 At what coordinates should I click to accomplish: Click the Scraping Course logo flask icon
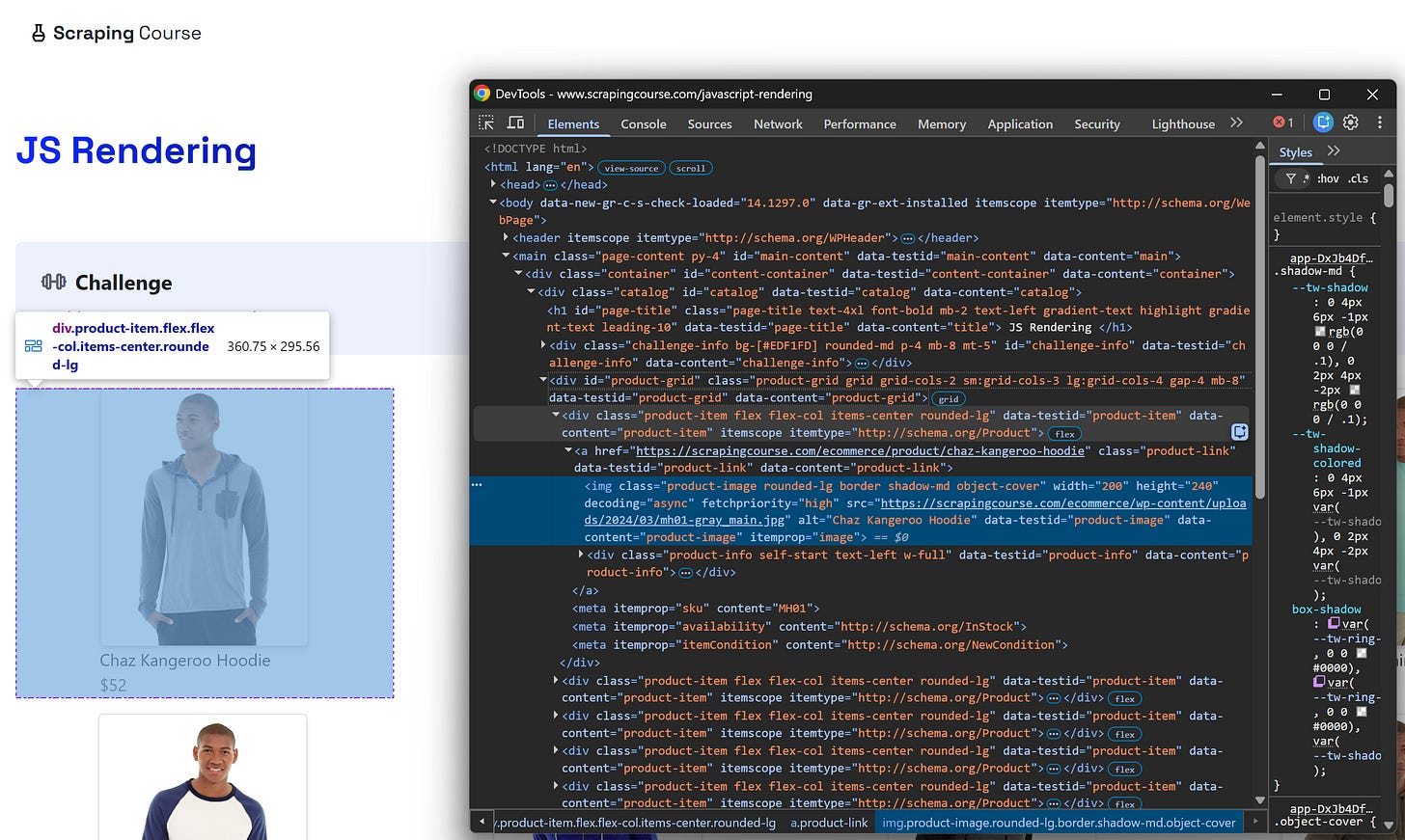pyautogui.click(x=39, y=34)
